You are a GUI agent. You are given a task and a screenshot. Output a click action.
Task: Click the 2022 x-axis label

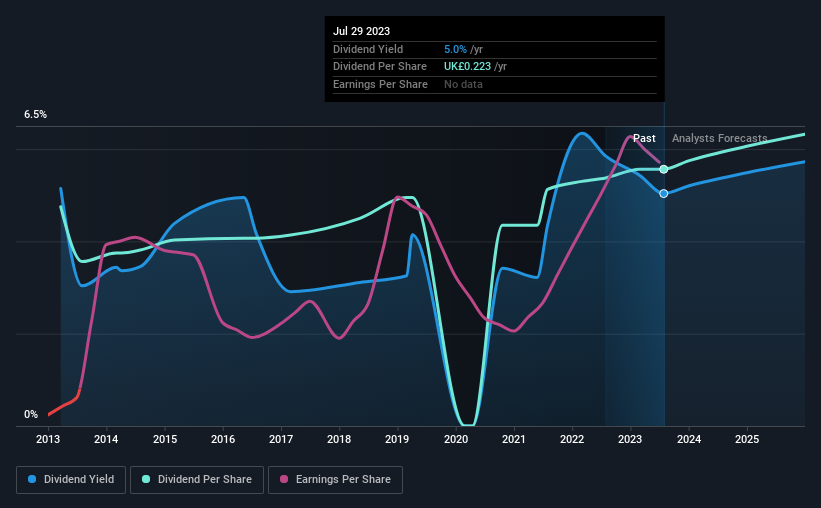(x=572, y=439)
